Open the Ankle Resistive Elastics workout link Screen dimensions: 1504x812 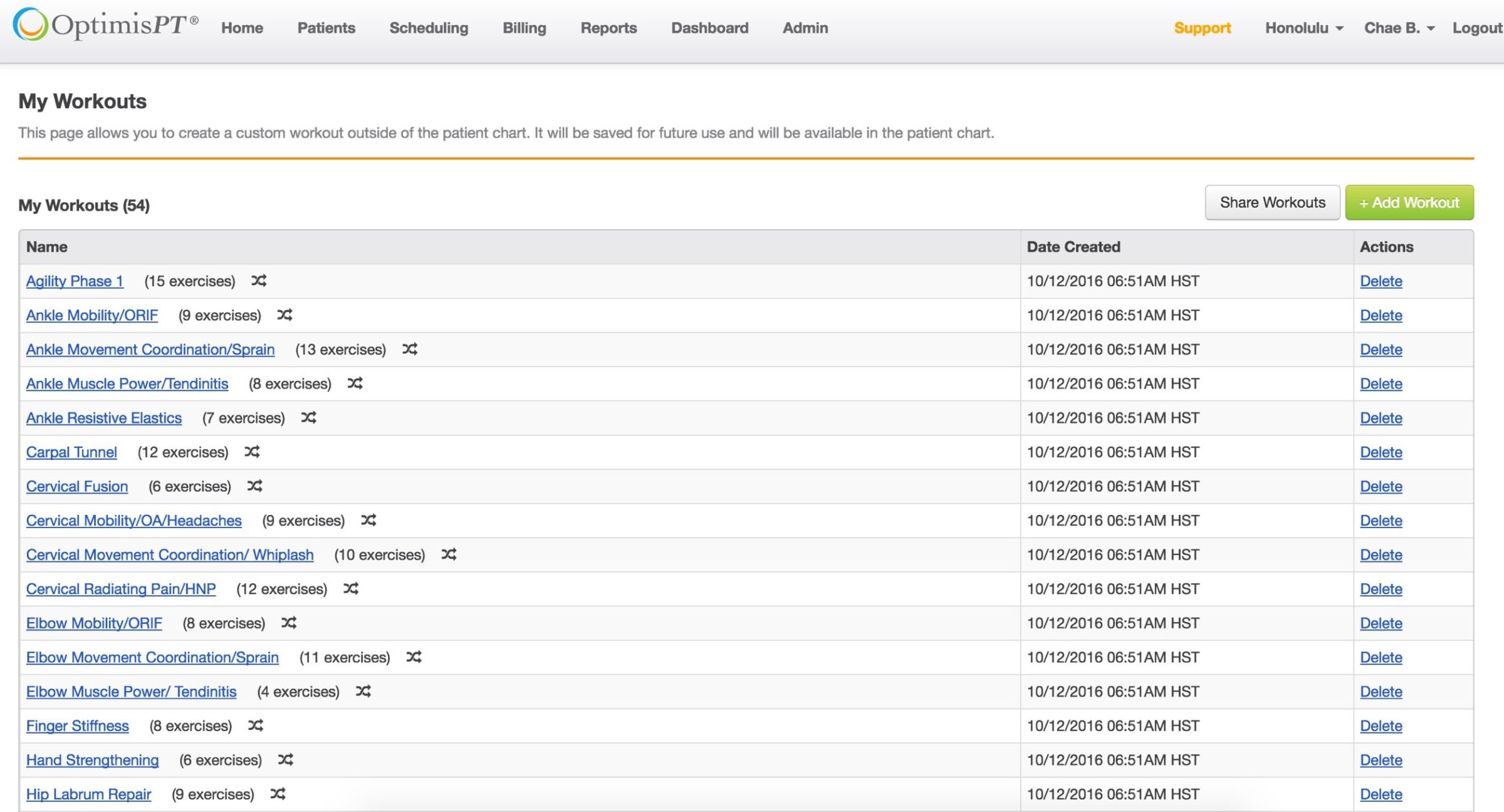(104, 418)
